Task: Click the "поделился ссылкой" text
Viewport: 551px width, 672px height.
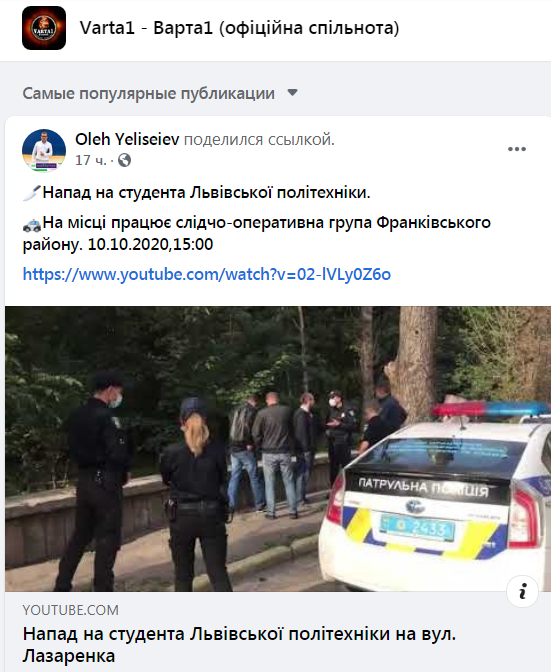Action: click(259, 140)
